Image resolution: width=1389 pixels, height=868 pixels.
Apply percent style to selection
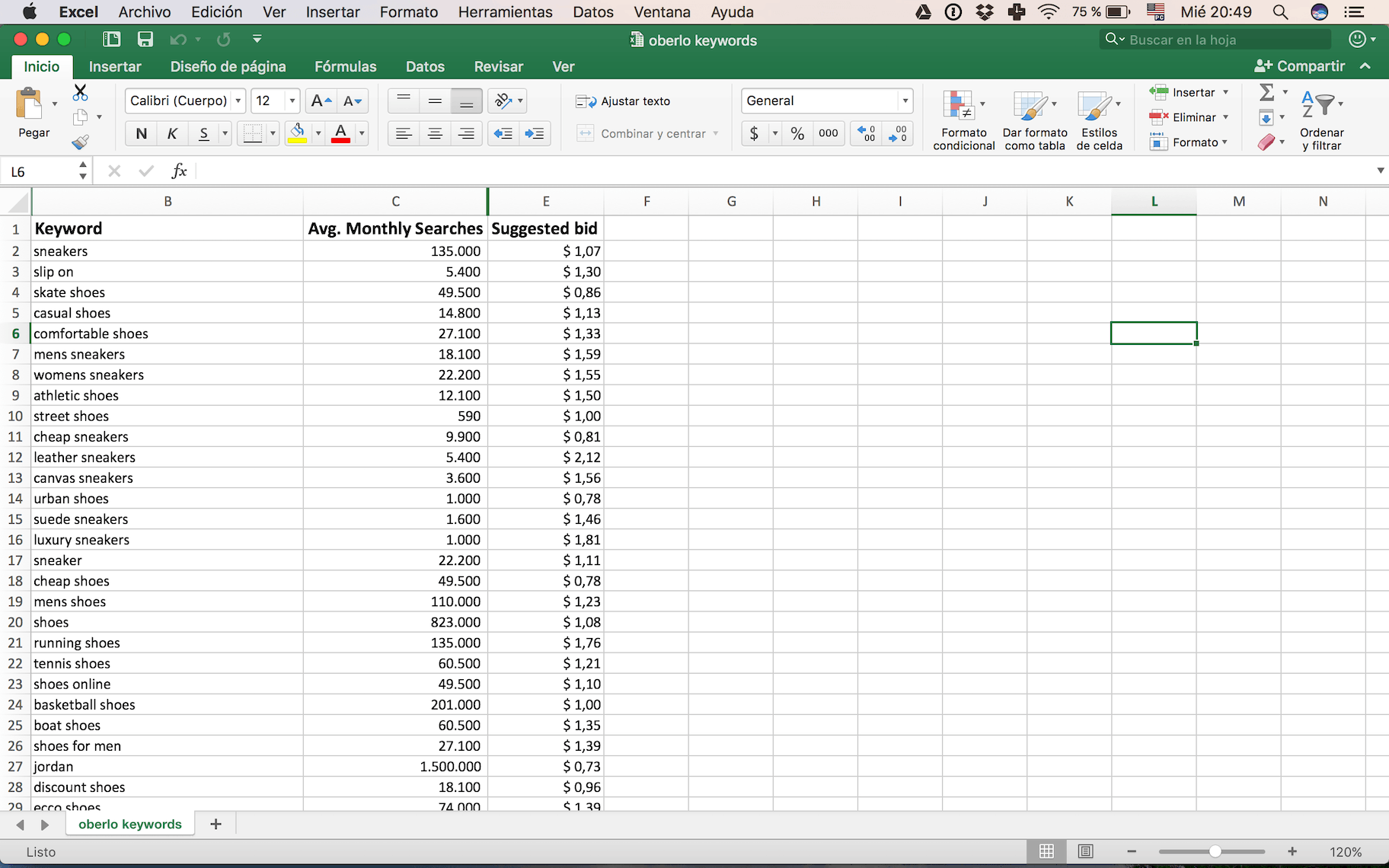(x=797, y=133)
